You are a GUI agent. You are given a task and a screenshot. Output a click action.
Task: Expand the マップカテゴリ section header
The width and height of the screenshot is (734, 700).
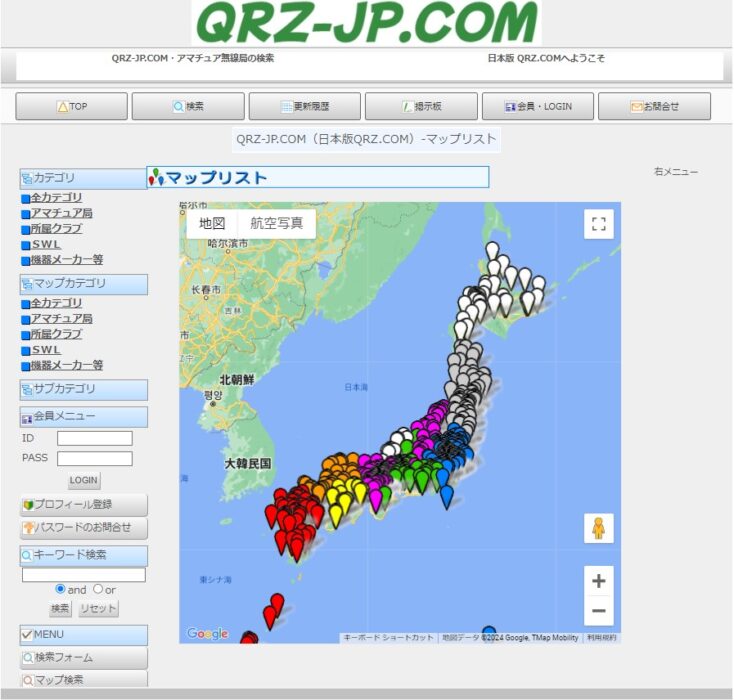(x=83, y=284)
